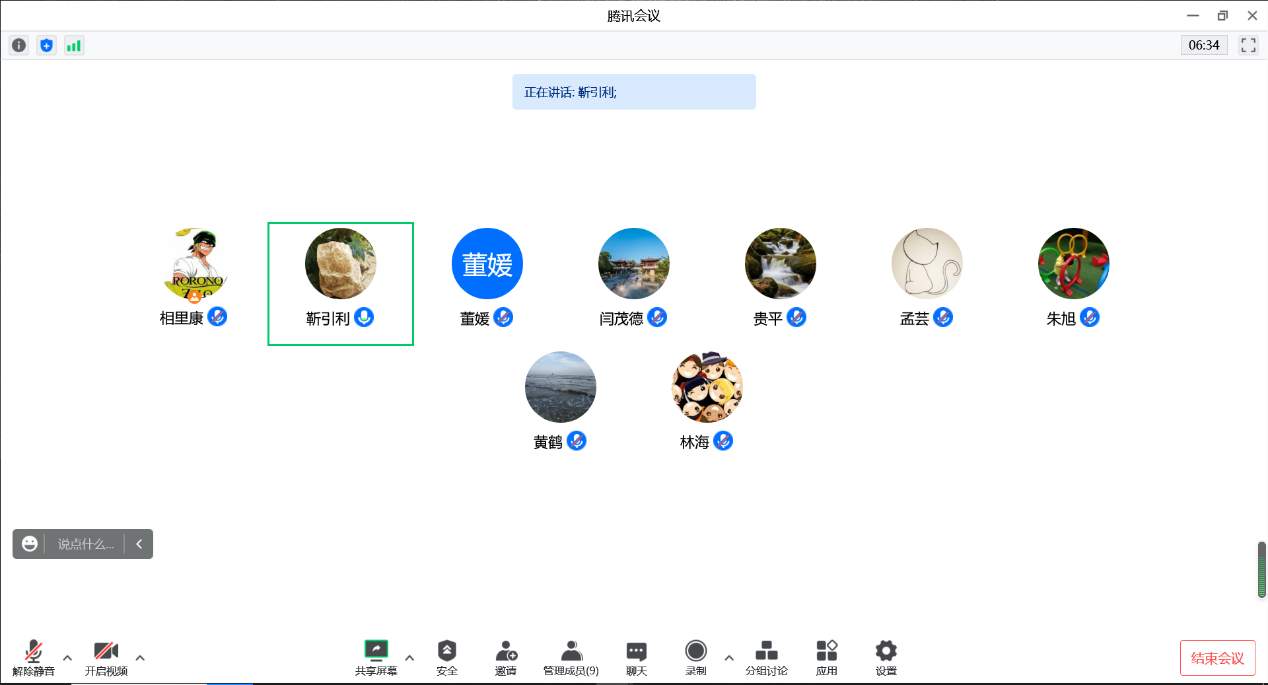This screenshot has height=685, width=1268.
Task: Open the Chat (聊天) window
Action: [x=636, y=658]
